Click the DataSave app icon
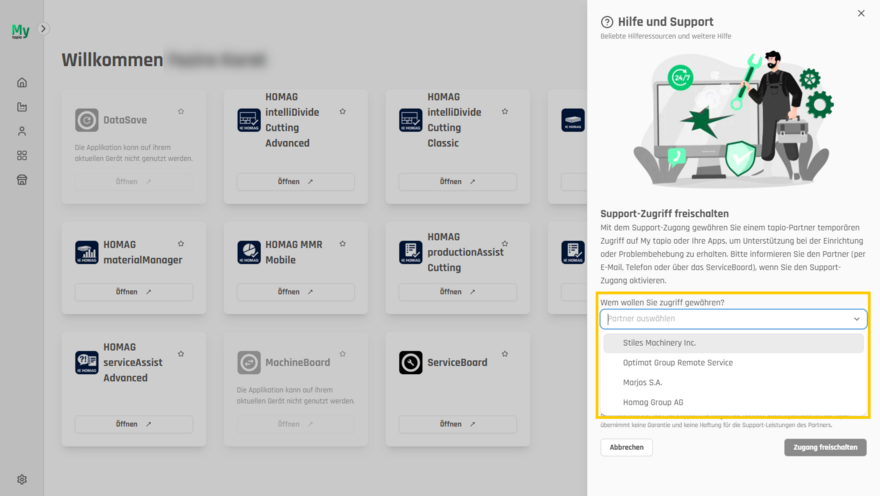The width and height of the screenshot is (880, 496). point(86,120)
